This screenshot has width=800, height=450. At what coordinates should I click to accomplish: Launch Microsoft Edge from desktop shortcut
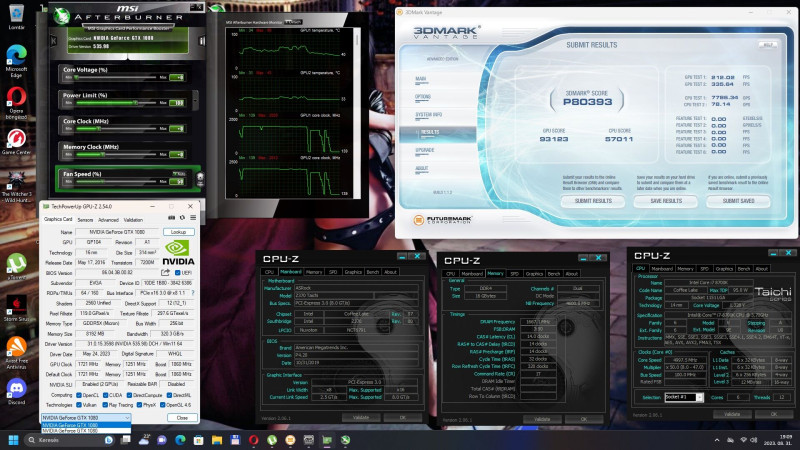tap(16, 61)
